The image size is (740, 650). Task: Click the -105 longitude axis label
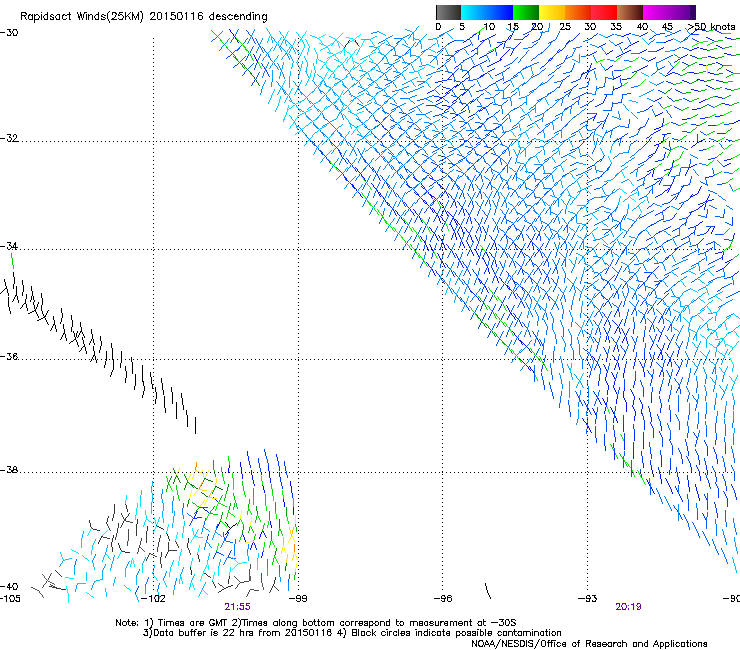coord(10,599)
